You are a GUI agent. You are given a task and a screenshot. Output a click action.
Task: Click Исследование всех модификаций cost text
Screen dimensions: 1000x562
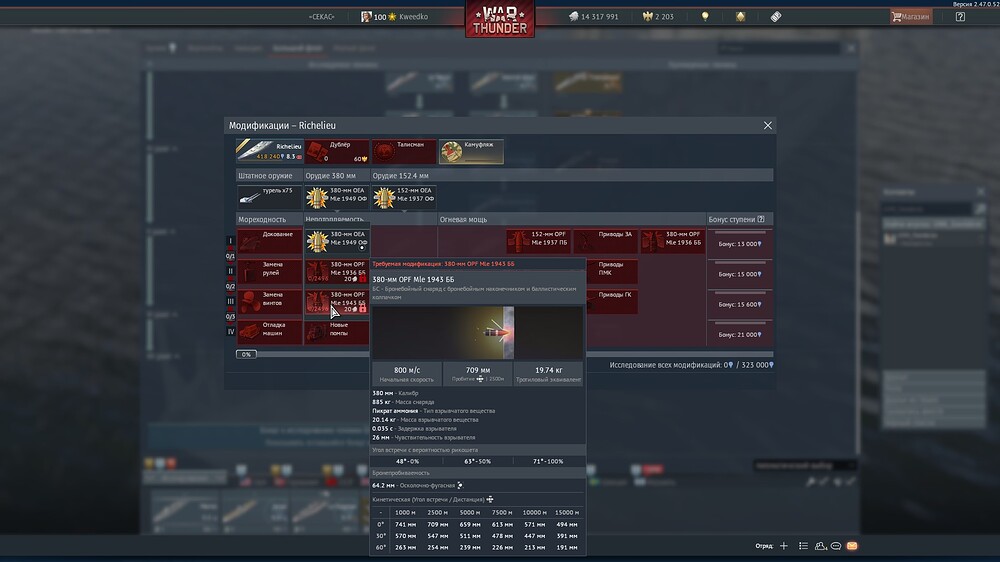click(x=691, y=365)
